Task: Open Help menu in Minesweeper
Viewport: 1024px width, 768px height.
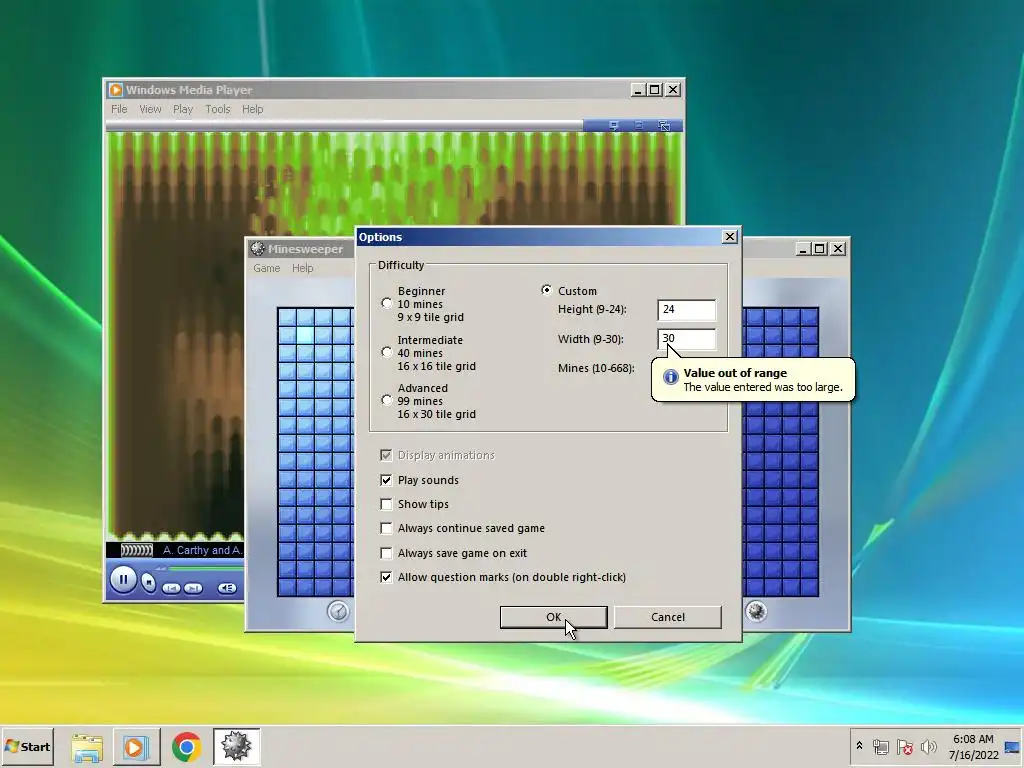Action: click(302, 268)
